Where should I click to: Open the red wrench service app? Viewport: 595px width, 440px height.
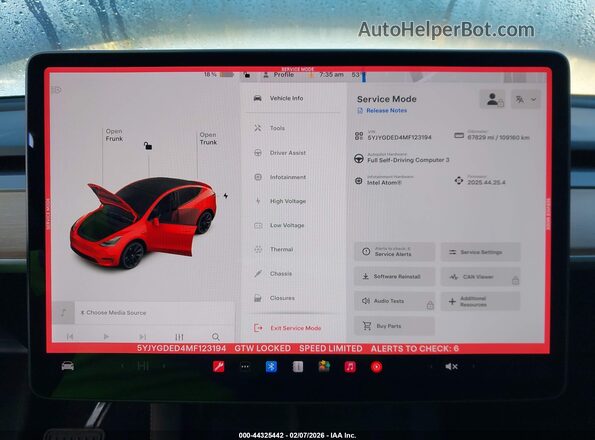point(219,366)
